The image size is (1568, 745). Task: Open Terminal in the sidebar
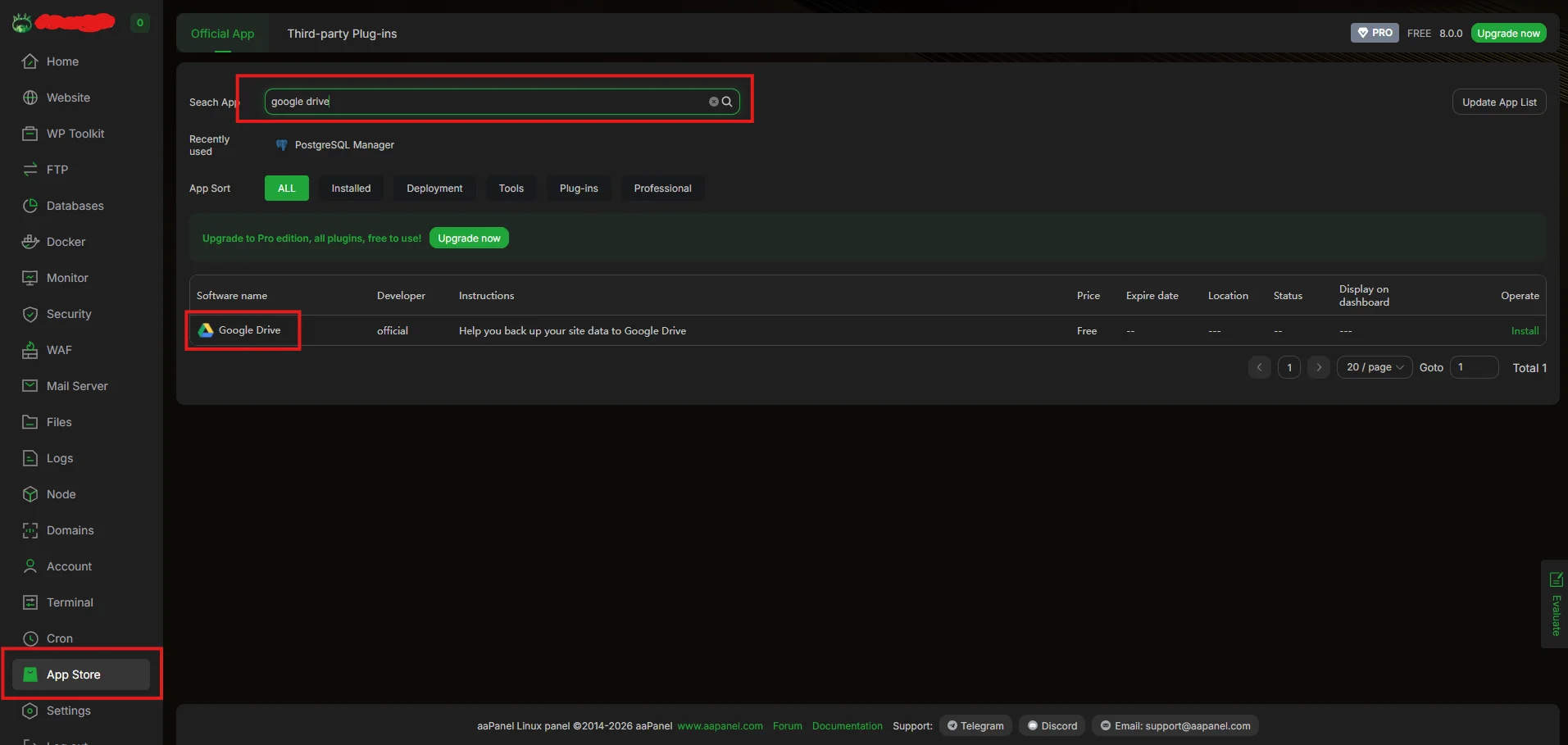click(x=70, y=602)
